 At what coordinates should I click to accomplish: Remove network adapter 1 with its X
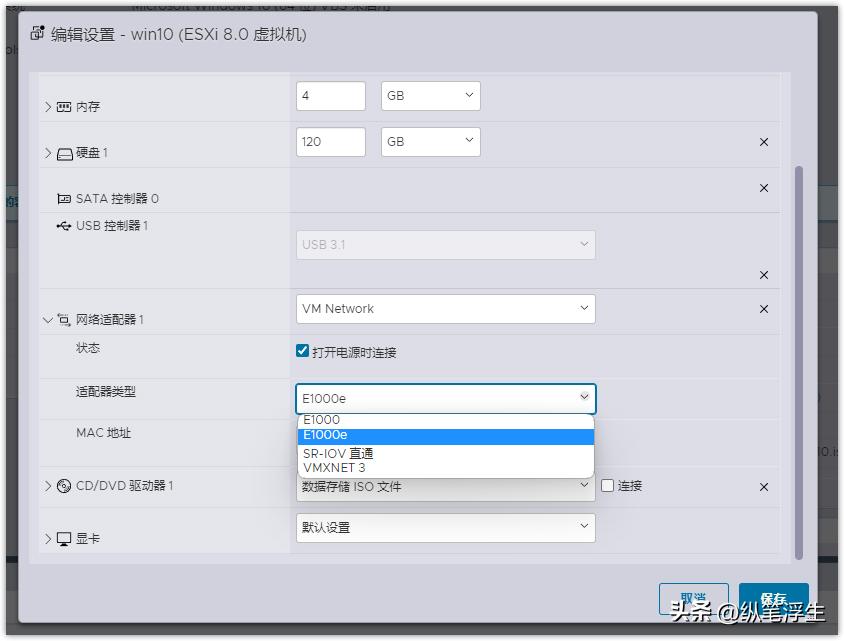(763, 309)
